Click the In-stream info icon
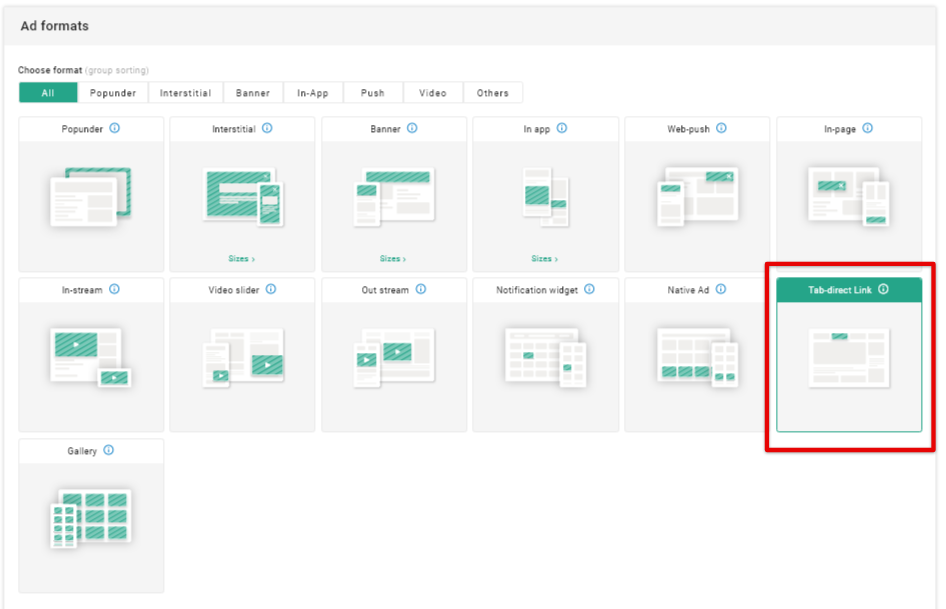Viewport: 946px width, 609px height. coord(114,289)
